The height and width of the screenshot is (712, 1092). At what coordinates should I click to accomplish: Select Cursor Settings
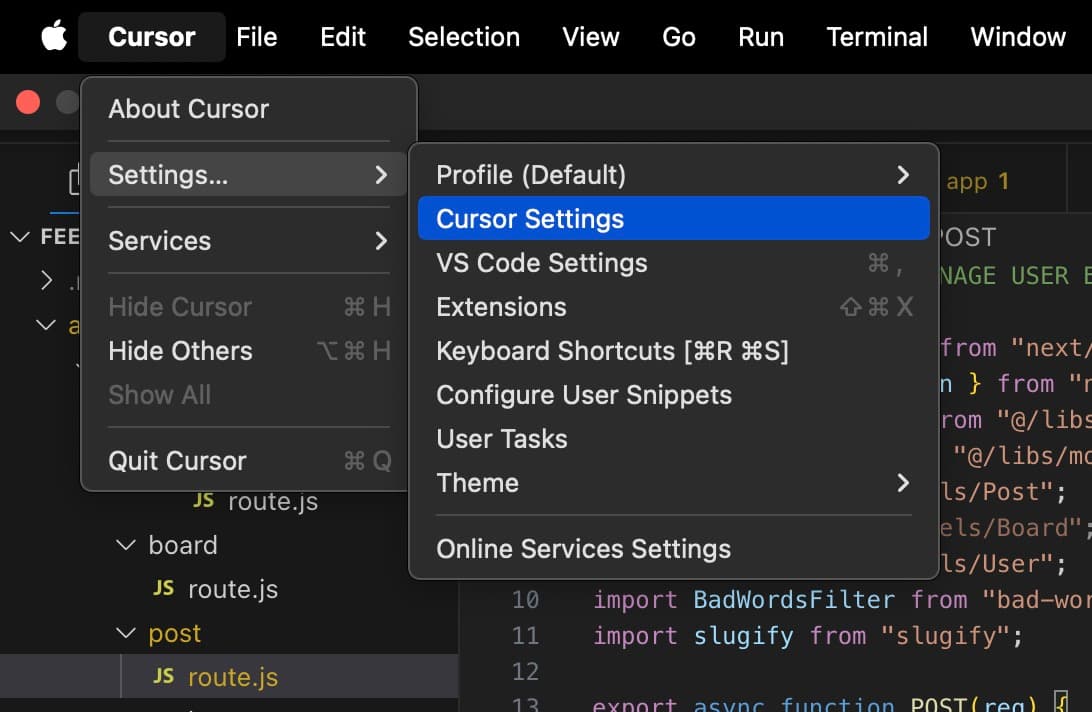tap(673, 219)
